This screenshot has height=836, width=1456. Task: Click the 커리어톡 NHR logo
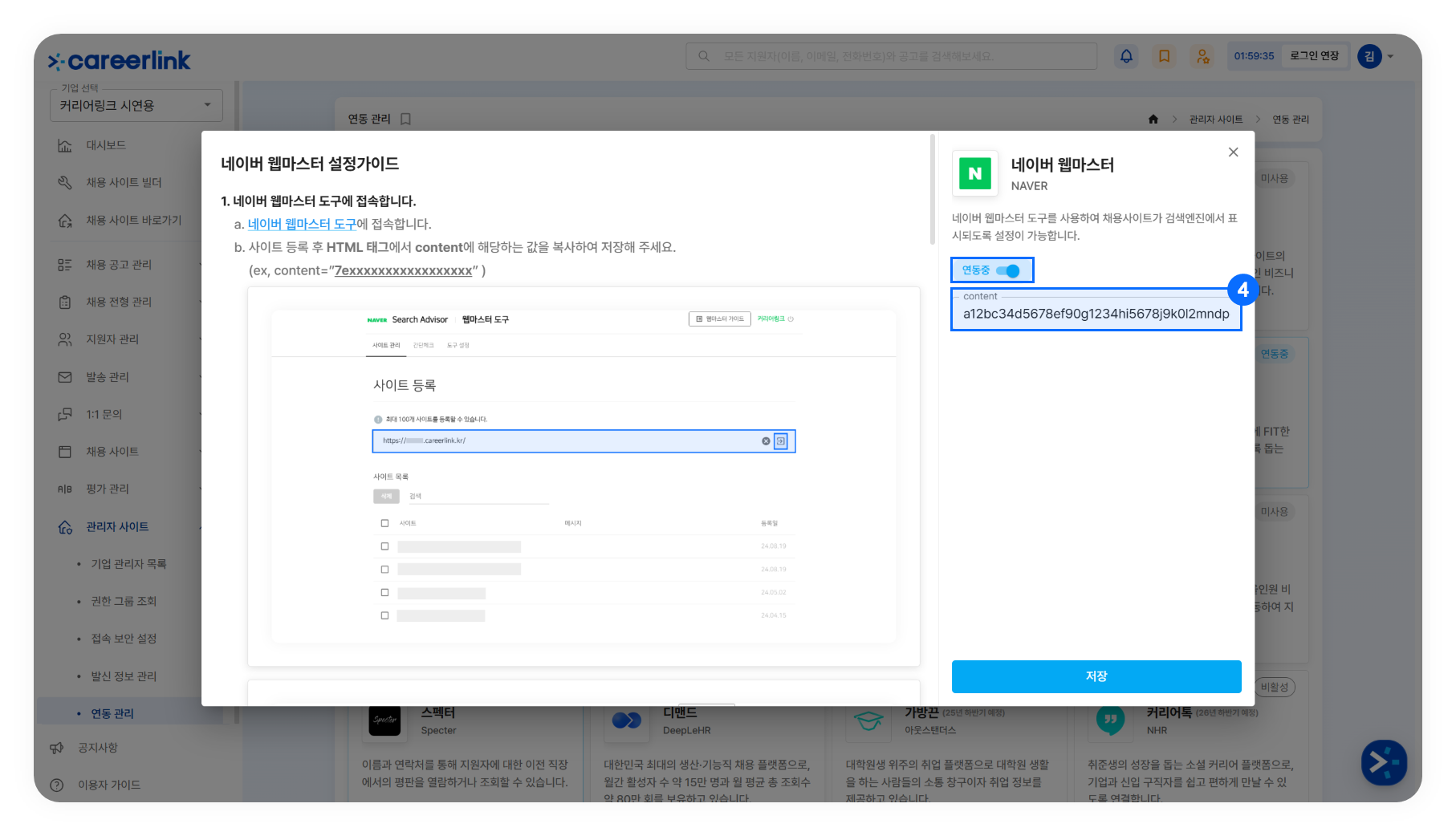[1111, 720]
